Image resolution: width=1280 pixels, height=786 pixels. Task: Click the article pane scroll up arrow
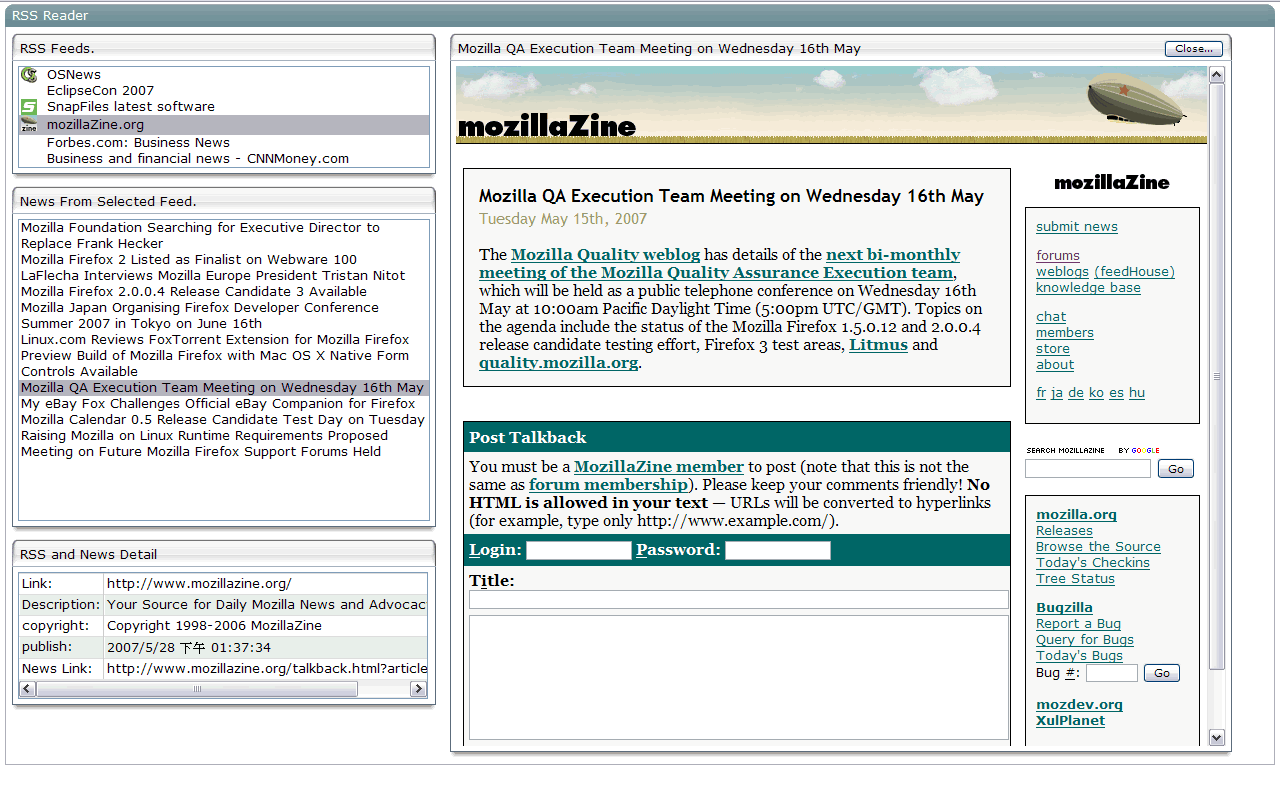[x=1217, y=74]
